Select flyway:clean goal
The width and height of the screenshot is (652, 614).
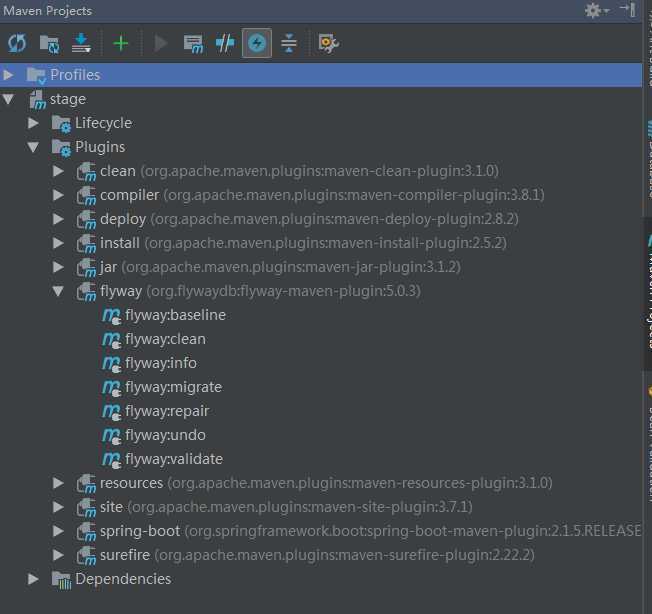pos(165,339)
